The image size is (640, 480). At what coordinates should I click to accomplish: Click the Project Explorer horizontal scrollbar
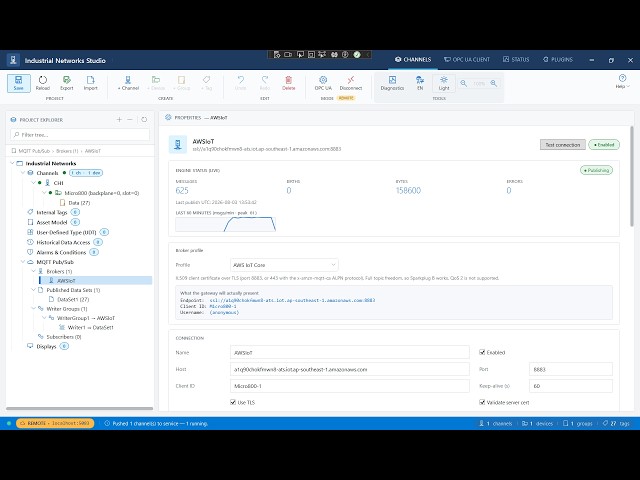80,408
